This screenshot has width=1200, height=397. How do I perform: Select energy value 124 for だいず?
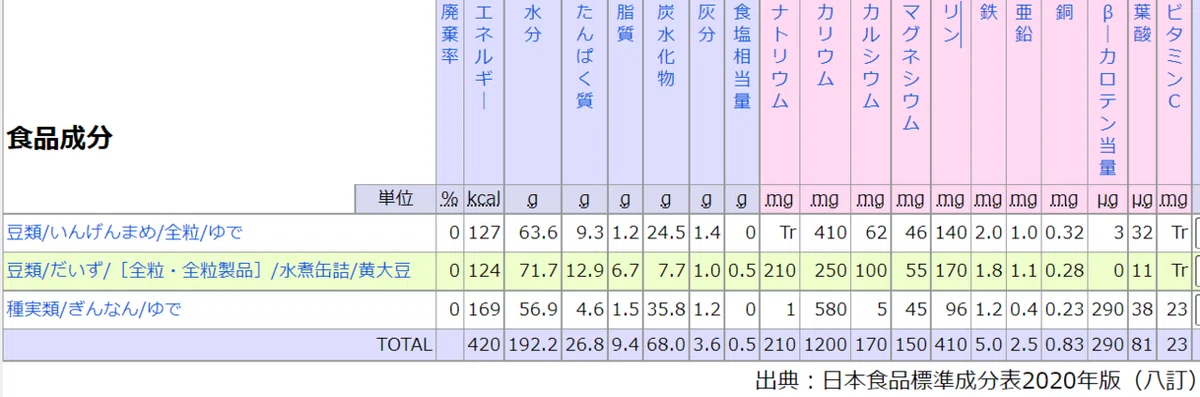(484, 271)
